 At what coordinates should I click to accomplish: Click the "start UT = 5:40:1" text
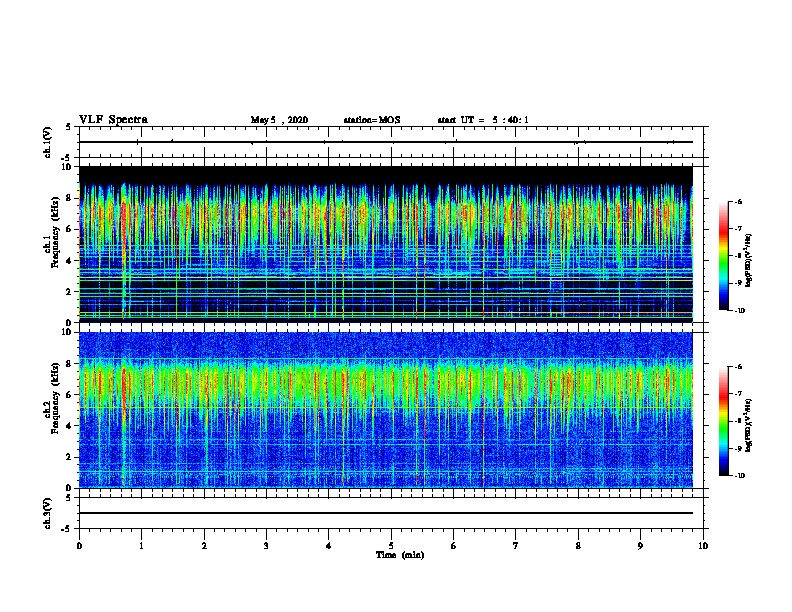coord(483,120)
